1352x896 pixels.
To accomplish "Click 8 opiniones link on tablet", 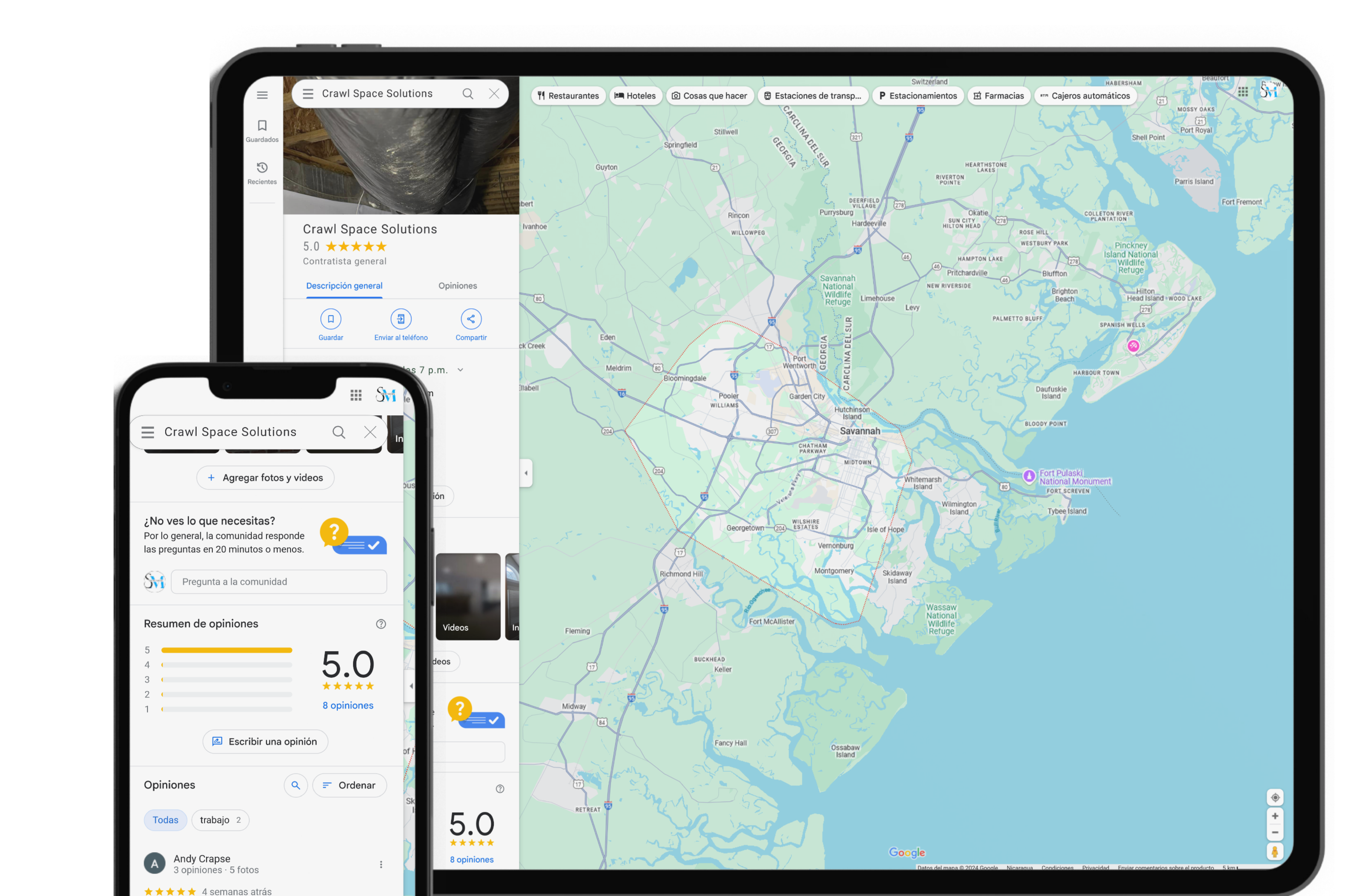I will point(471,859).
